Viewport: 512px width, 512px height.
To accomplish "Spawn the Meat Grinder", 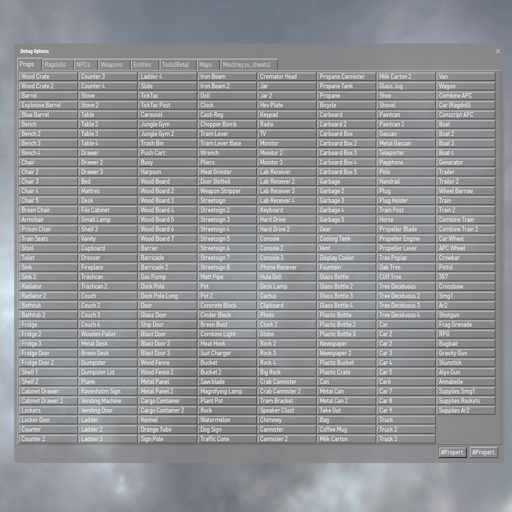I will (x=227, y=172).
